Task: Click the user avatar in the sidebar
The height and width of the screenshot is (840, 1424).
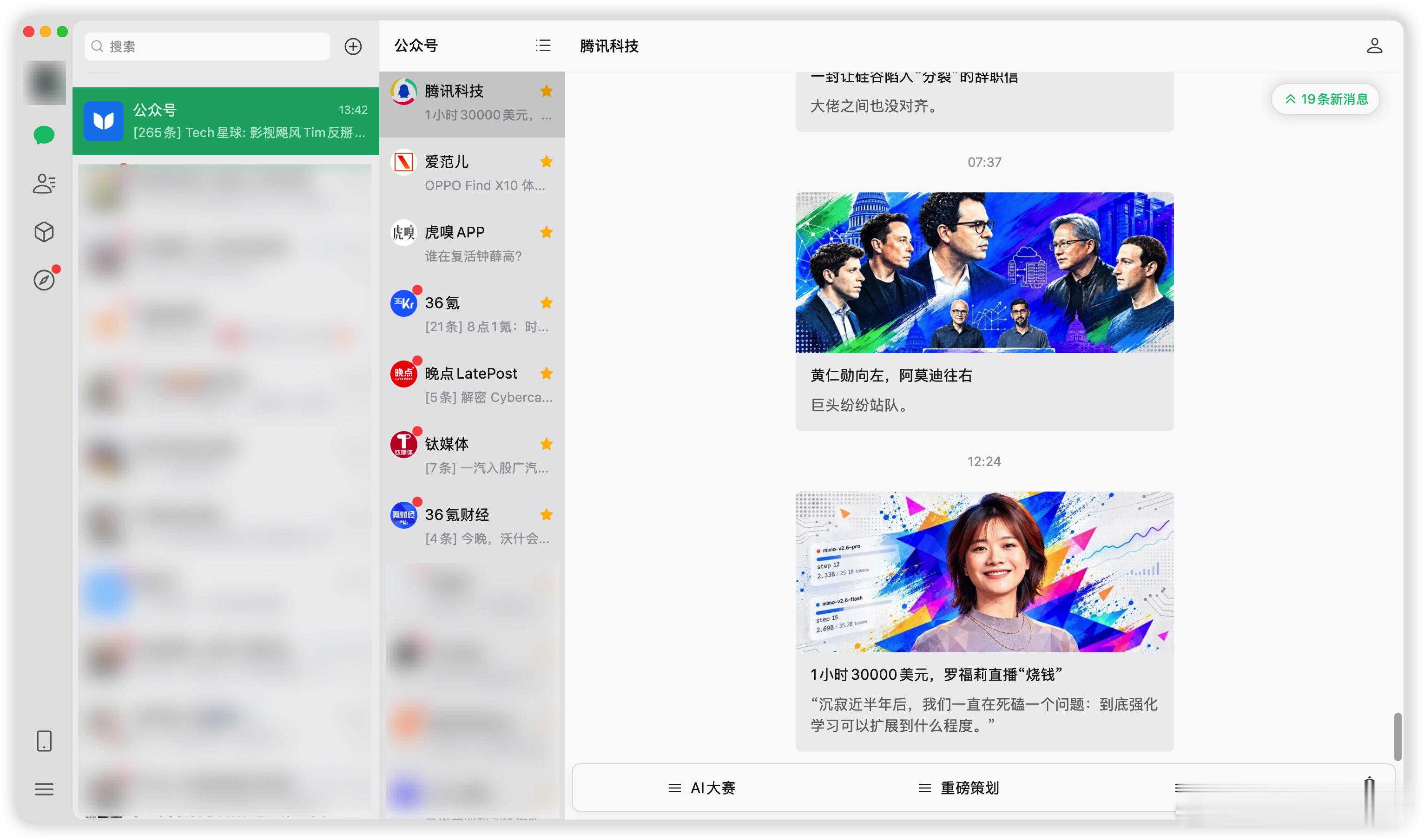Action: 44,83
